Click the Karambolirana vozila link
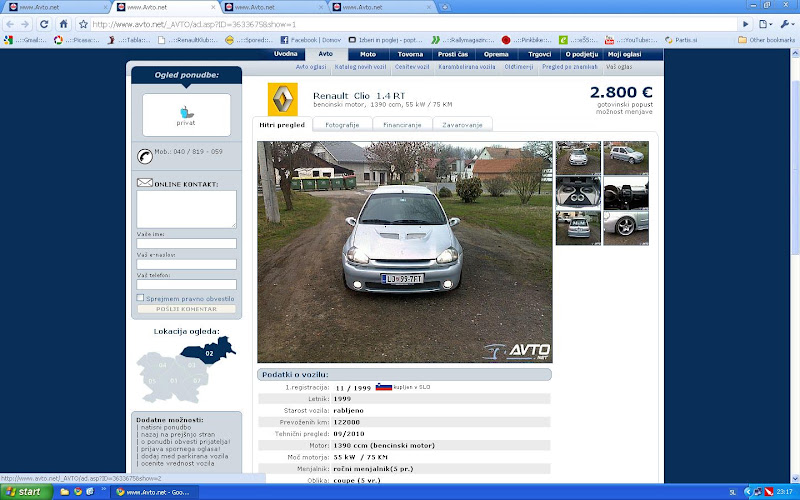Viewport: 800px width, 500px height. (467, 67)
